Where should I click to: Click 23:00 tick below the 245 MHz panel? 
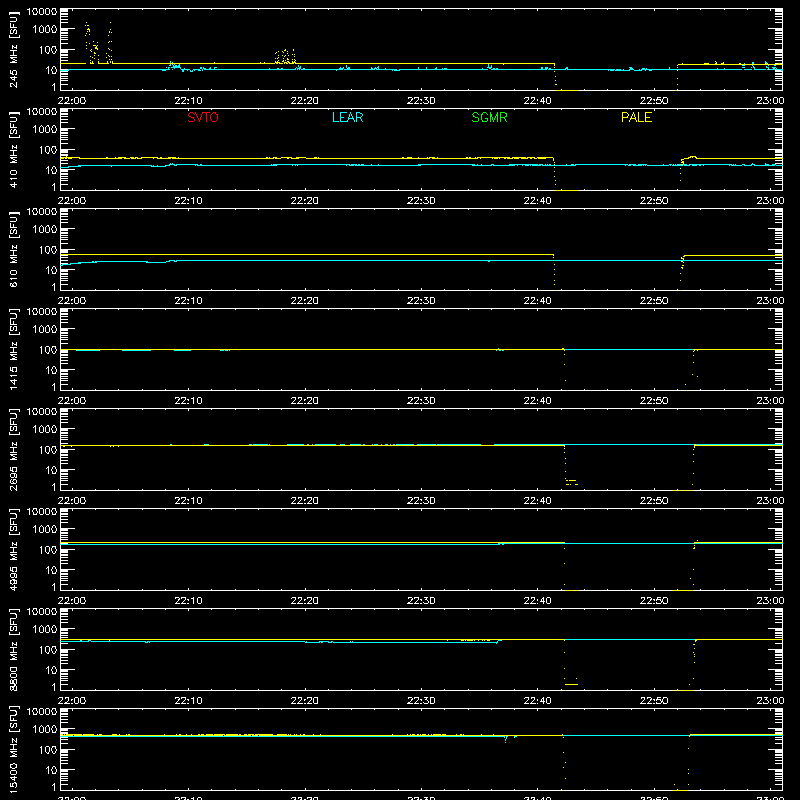click(x=770, y=101)
